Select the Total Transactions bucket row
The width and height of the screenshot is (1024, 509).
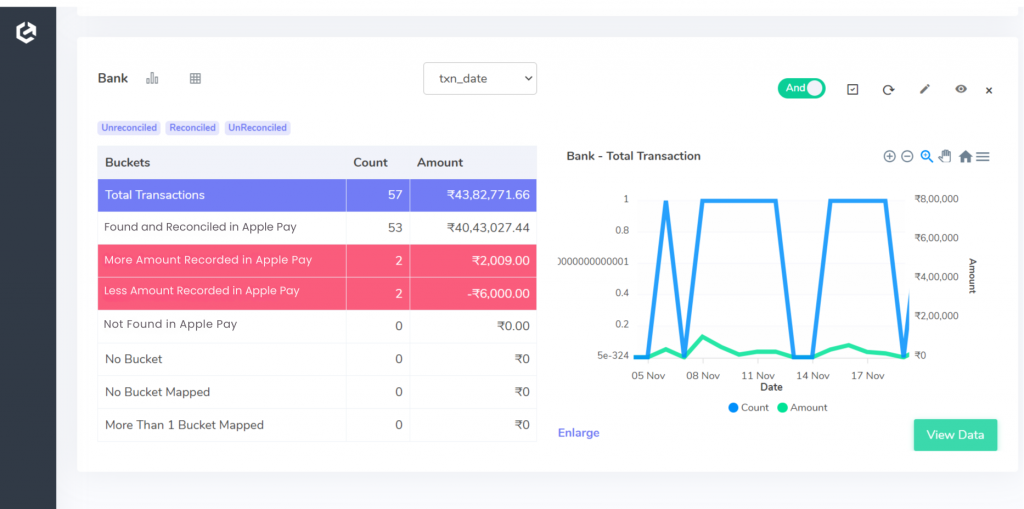(317, 195)
